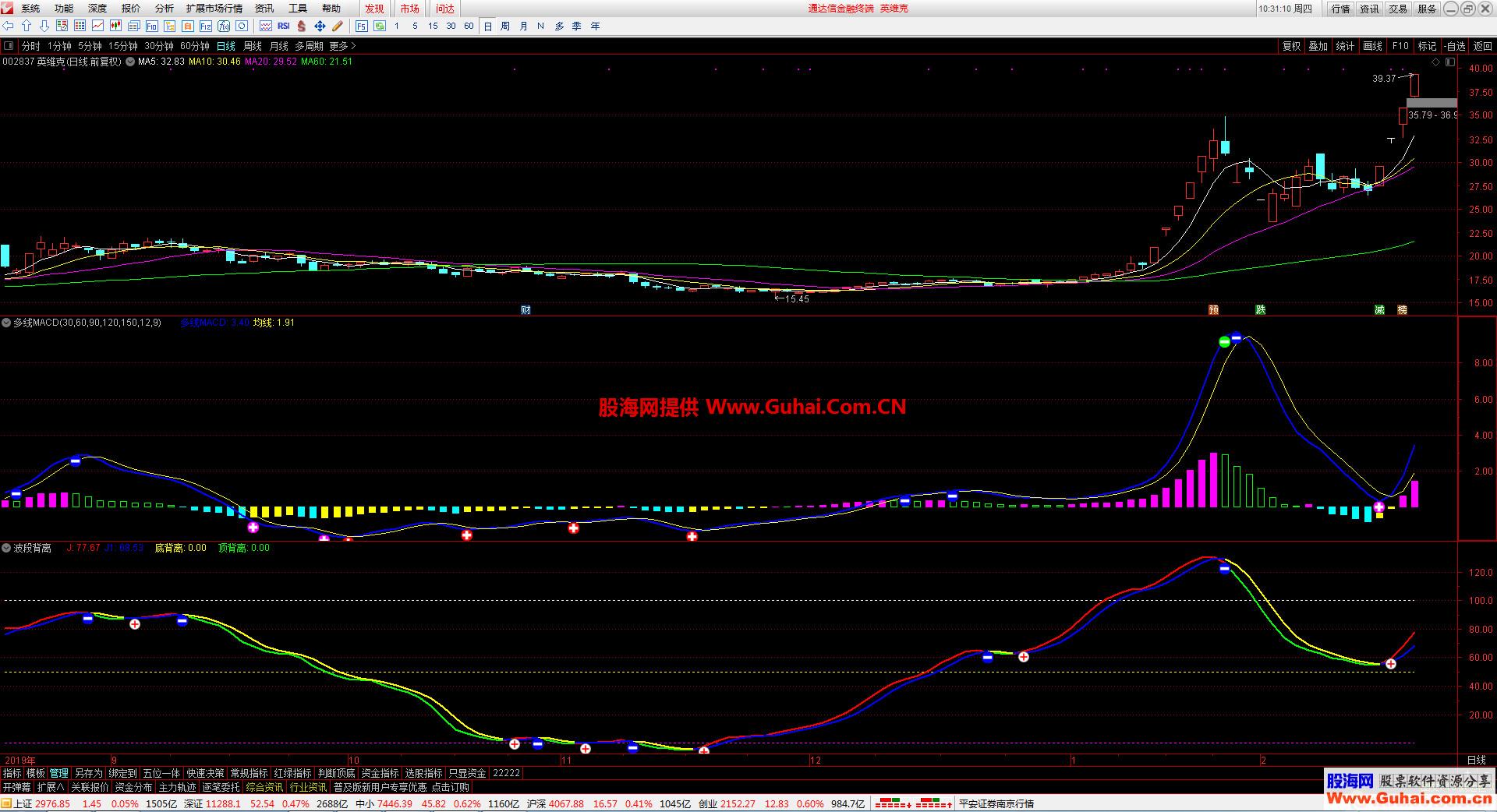The image size is (1497, 812).
Task: Expand the 扩展∧ panel
Action: point(51,788)
